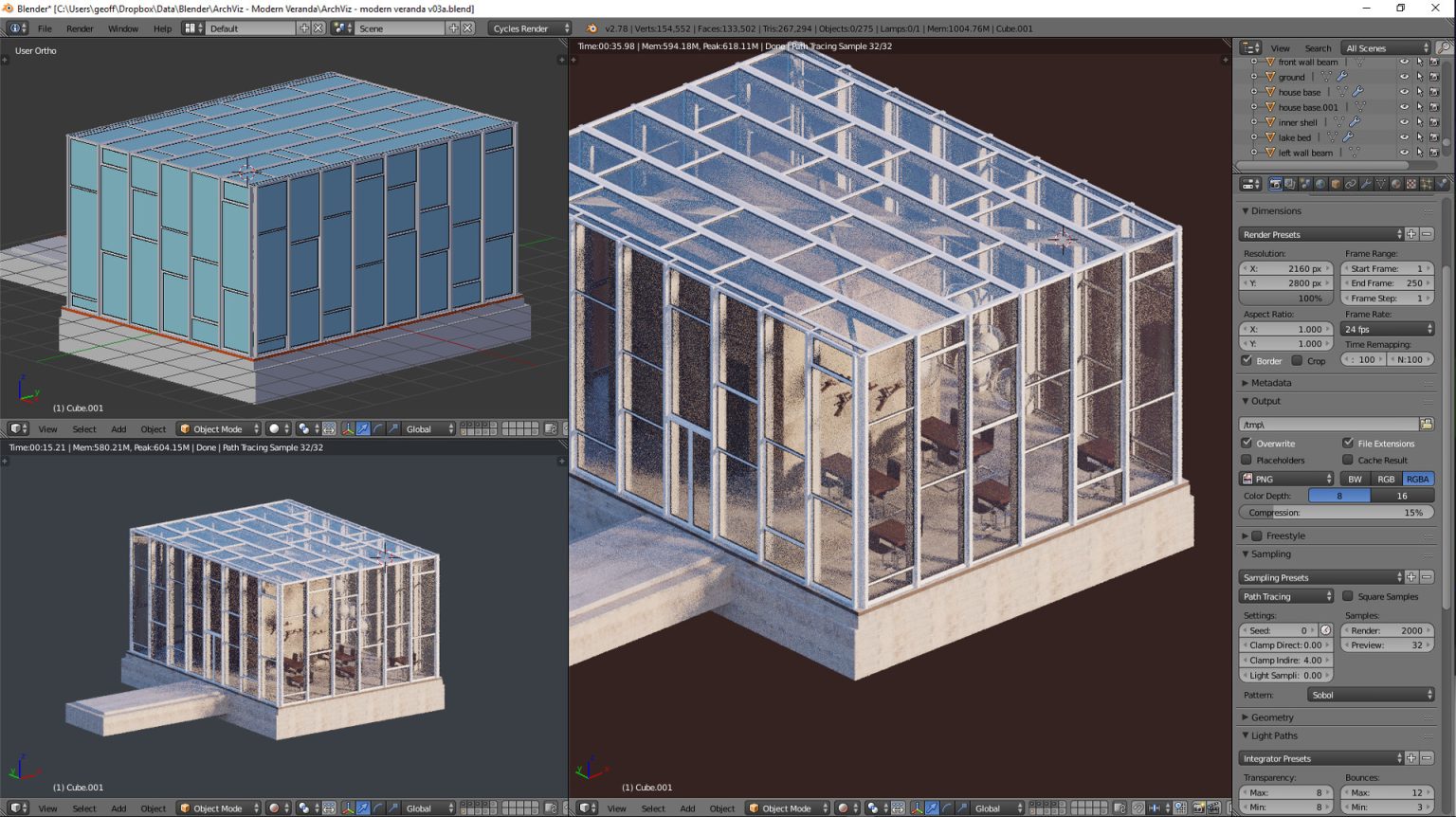This screenshot has width=1456, height=817.
Task: Open the World properties tab (globe icon)
Action: [1321, 184]
